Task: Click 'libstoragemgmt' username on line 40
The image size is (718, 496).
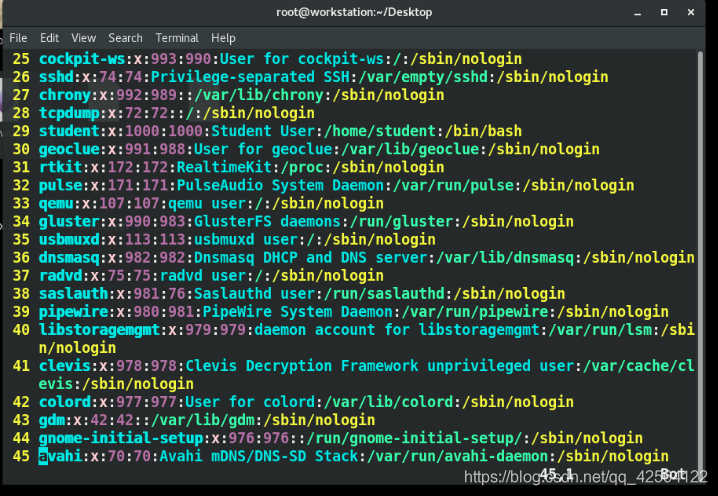Action: click(99, 330)
